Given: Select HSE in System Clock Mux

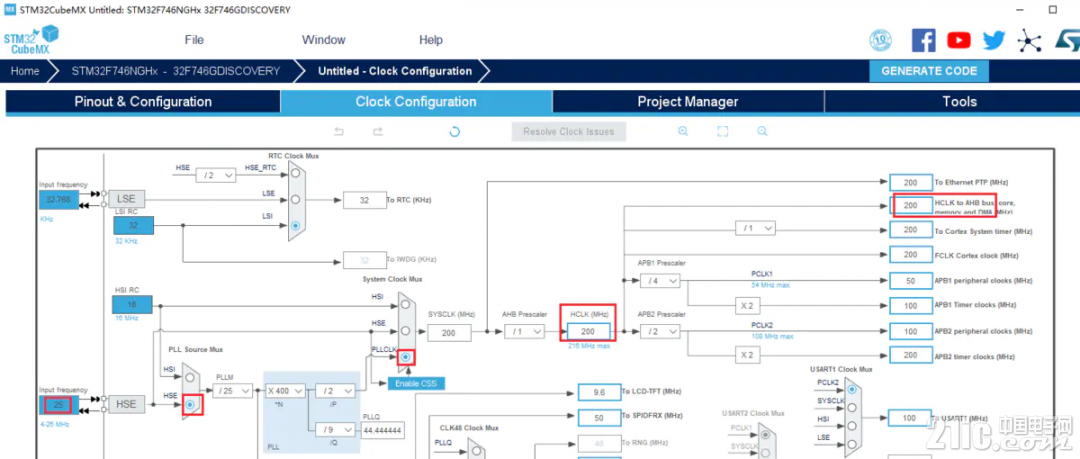Looking at the screenshot, I should [406, 331].
